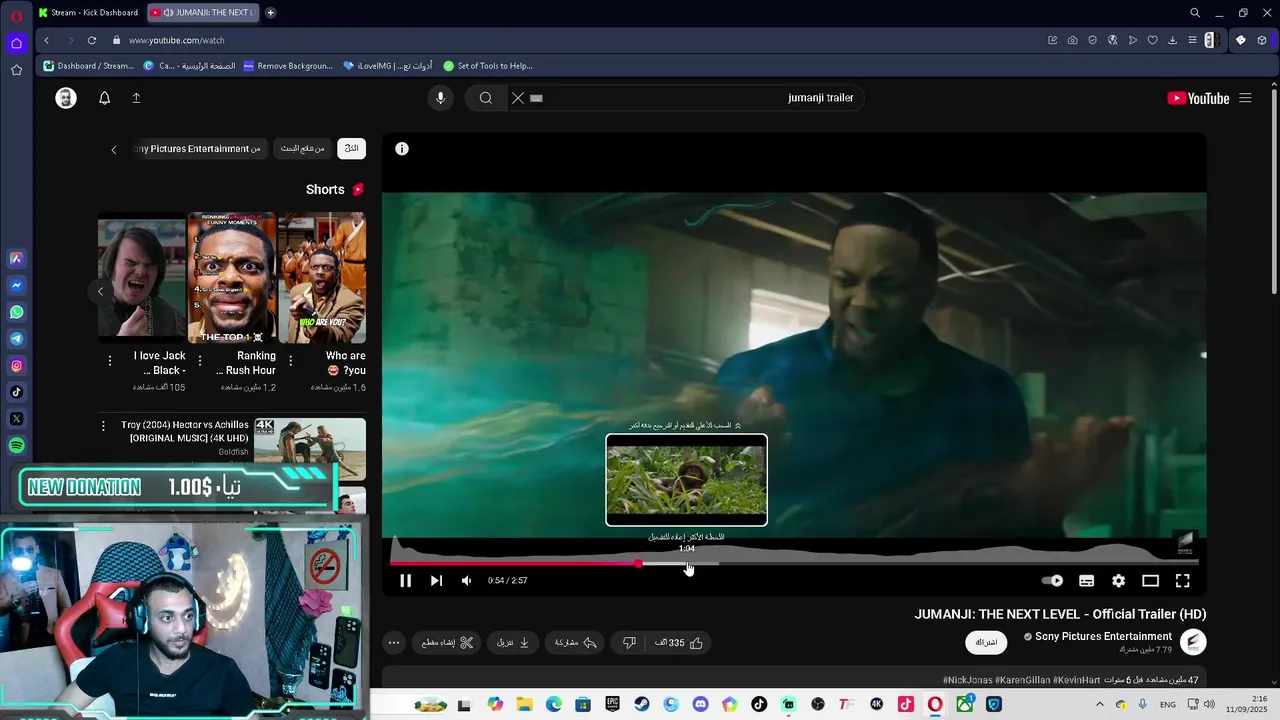Open Telegram in the Opera sidebar

[16, 339]
